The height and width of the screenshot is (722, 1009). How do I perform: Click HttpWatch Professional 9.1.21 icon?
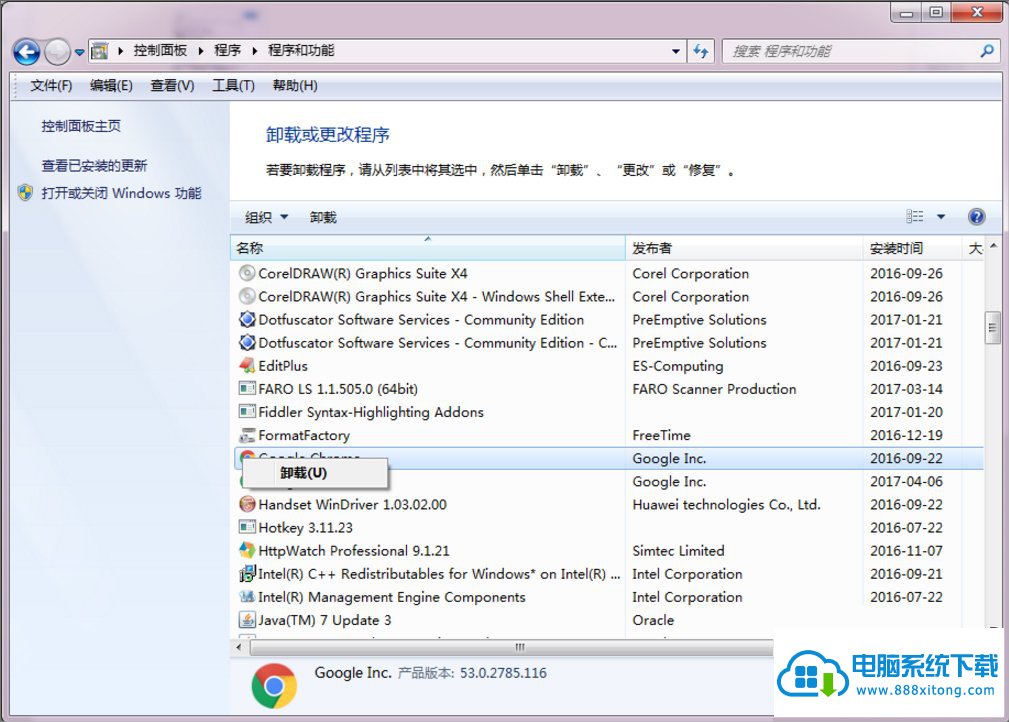click(247, 551)
